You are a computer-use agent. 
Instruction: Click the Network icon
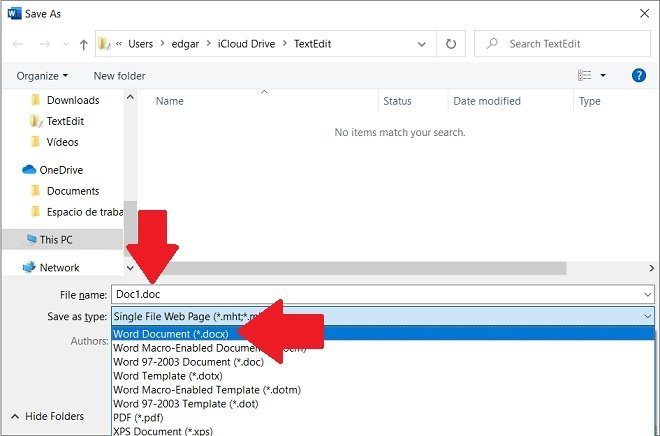pyautogui.click(x=29, y=267)
